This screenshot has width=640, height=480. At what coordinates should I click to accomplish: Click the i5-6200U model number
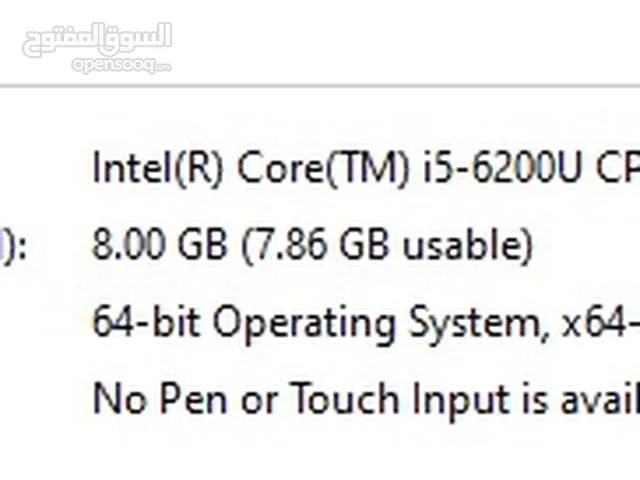coord(502,167)
